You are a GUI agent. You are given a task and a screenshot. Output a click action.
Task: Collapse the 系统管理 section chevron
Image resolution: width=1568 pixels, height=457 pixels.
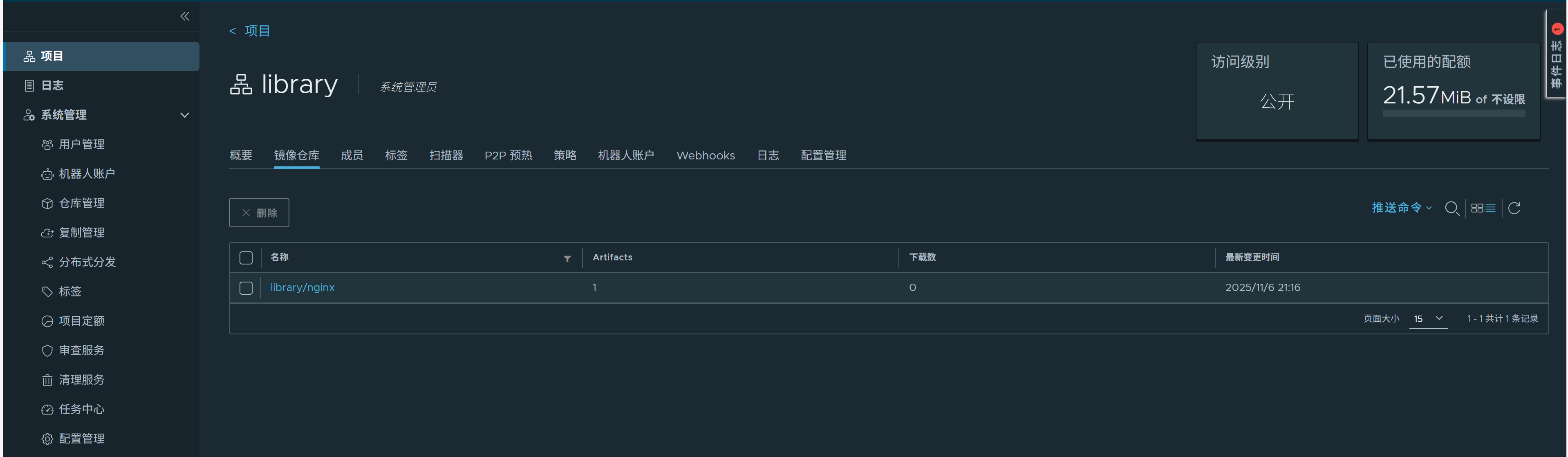coord(184,115)
